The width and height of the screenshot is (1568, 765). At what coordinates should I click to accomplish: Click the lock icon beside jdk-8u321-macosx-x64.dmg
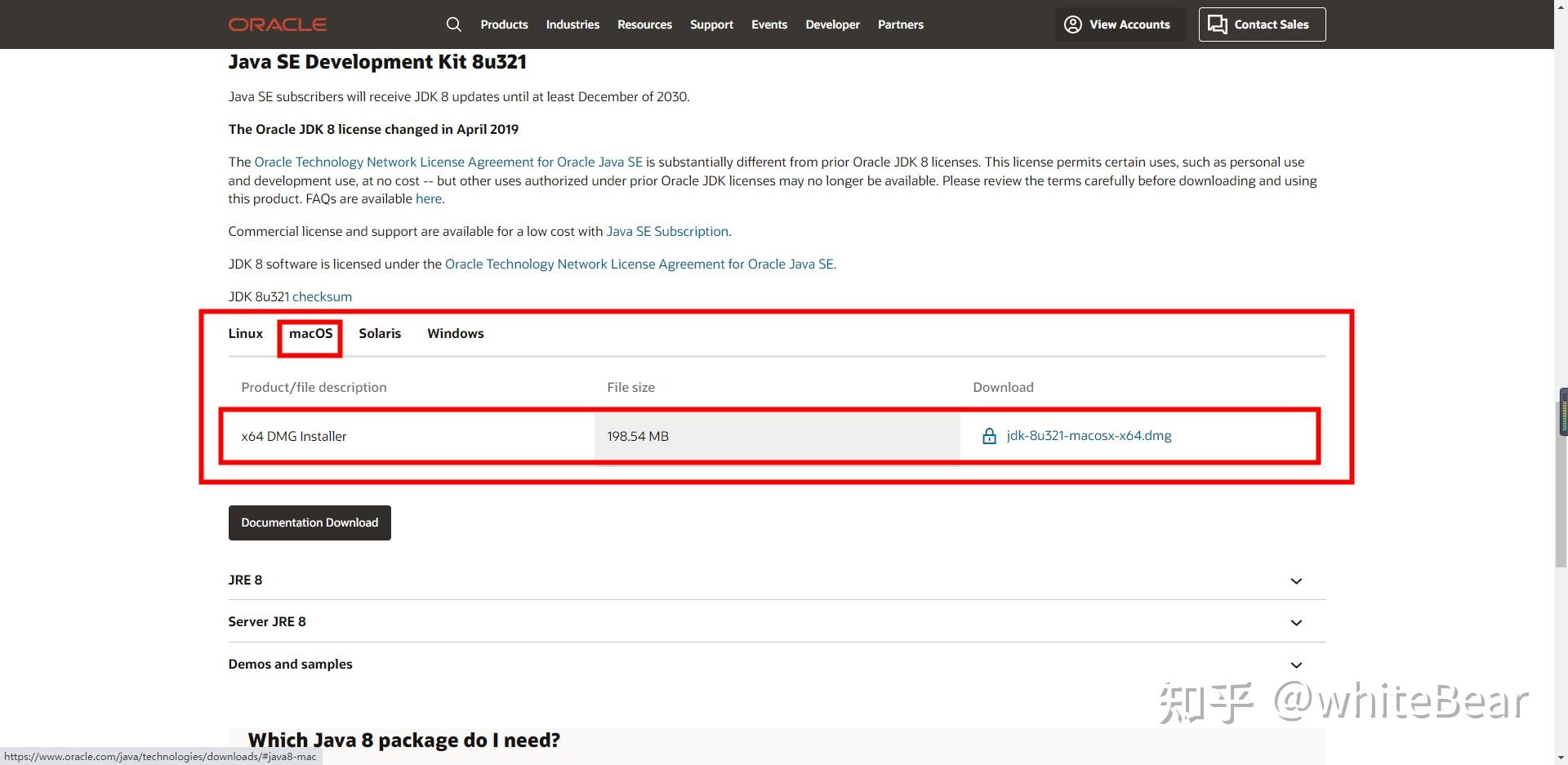click(x=989, y=436)
